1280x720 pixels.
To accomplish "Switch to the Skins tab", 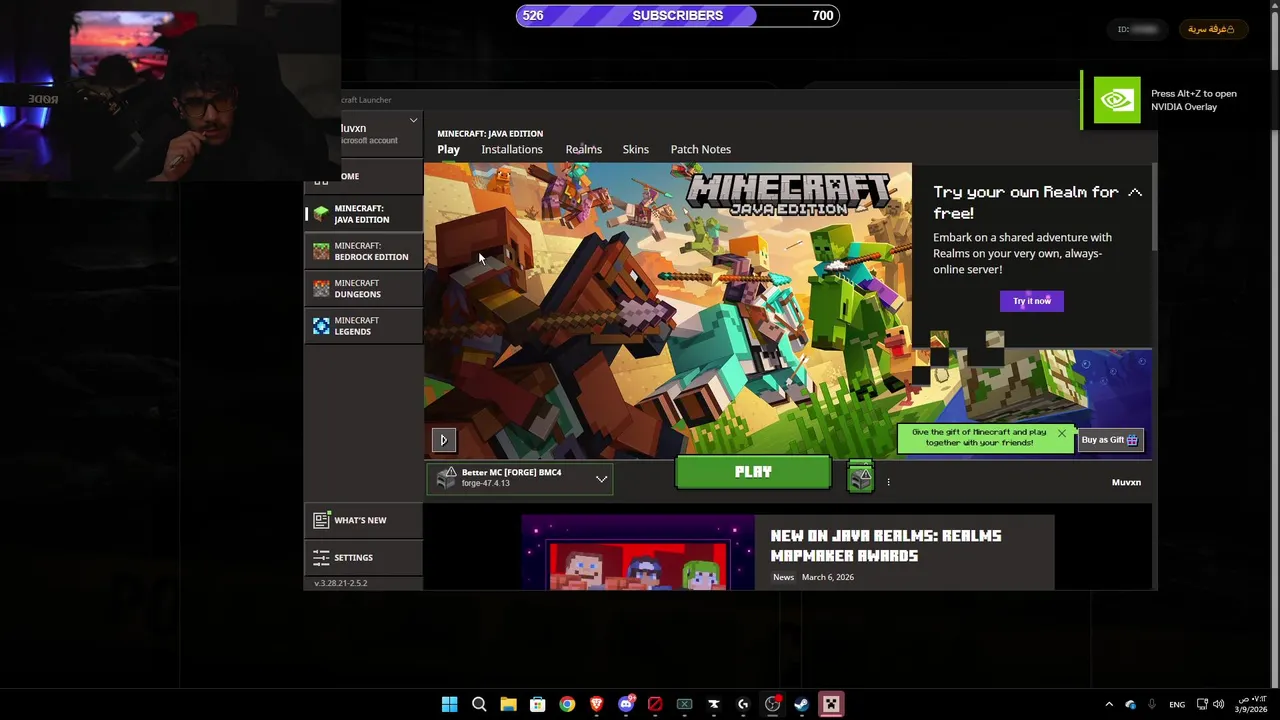I will [636, 149].
